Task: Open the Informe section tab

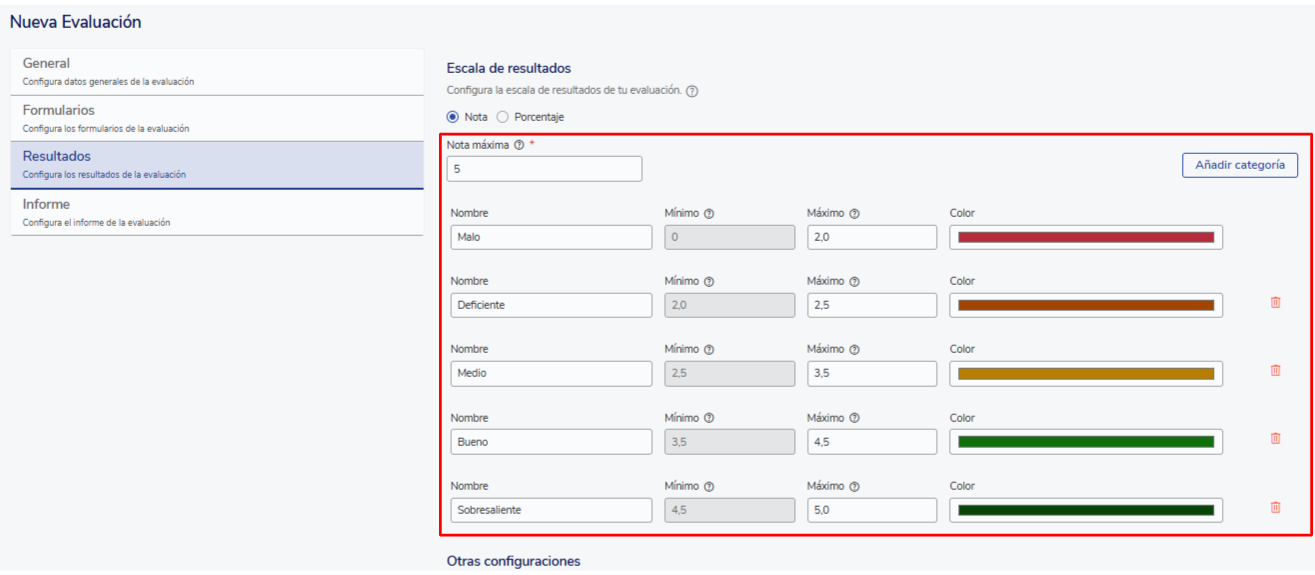Action: point(216,212)
